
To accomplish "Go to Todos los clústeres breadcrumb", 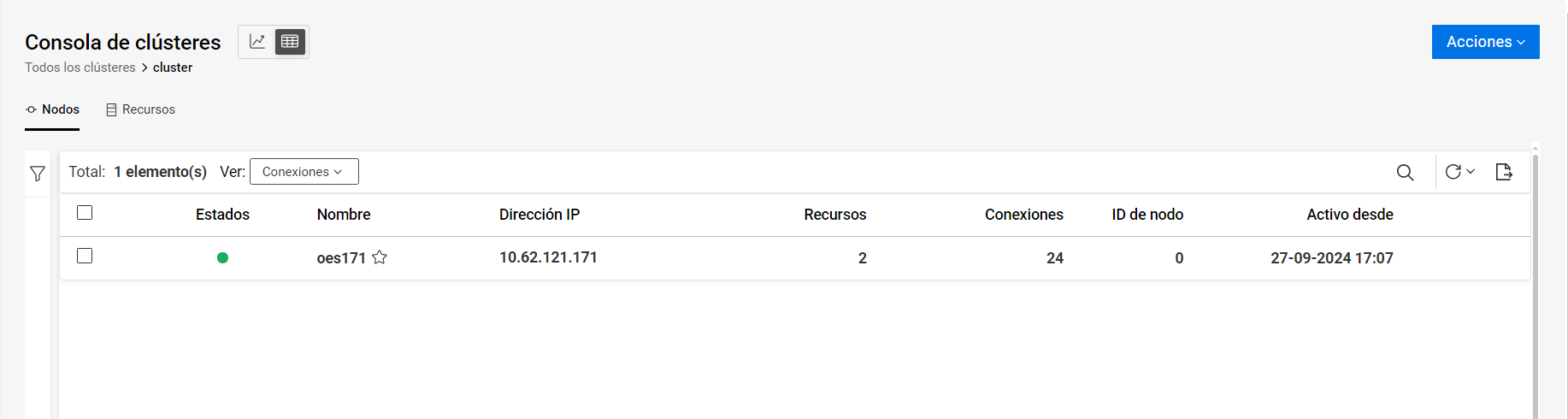I will pos(80,68).
